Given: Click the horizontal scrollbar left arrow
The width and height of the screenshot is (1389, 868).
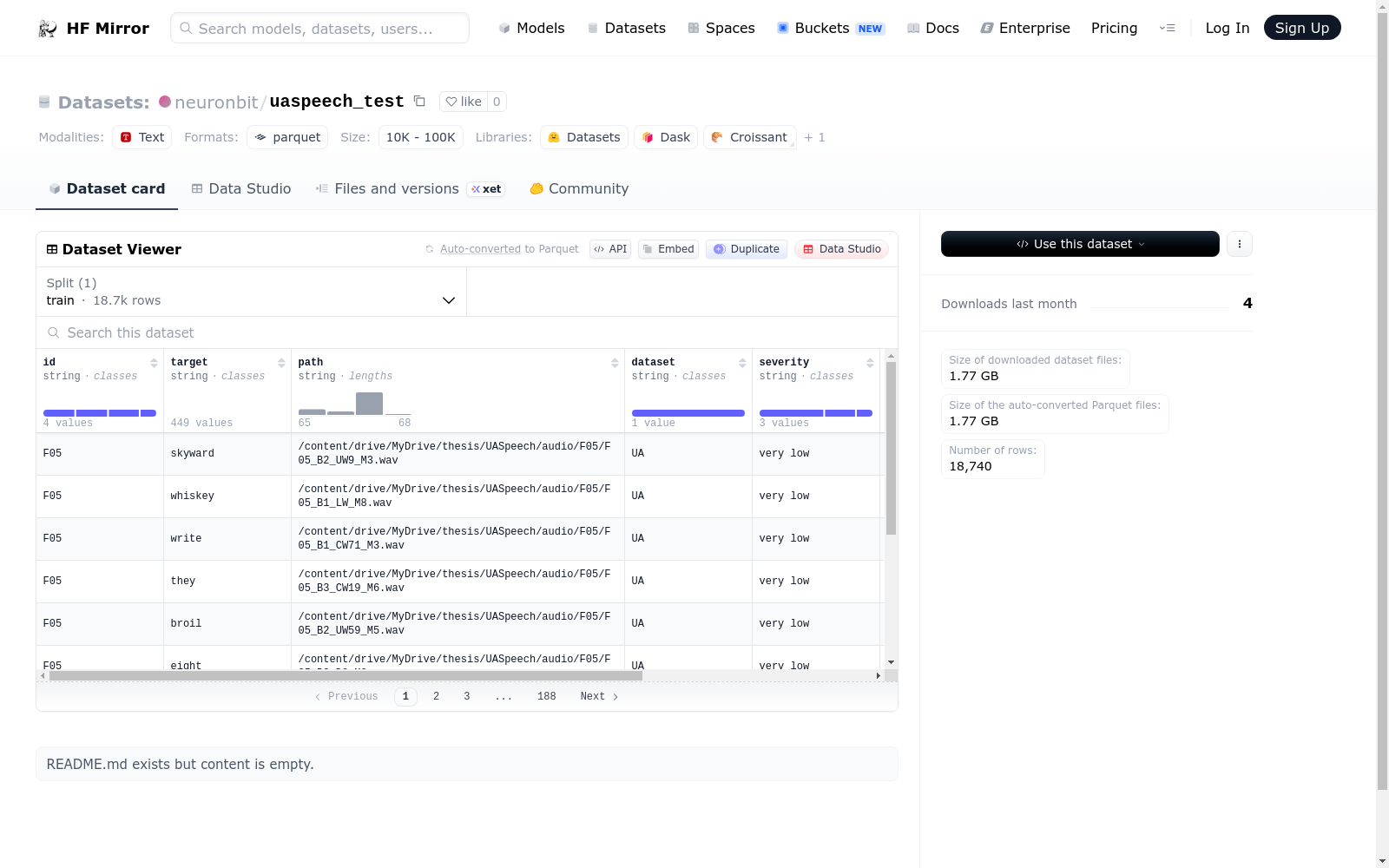Looking at the screenshot, I should (x=43, y=675).
